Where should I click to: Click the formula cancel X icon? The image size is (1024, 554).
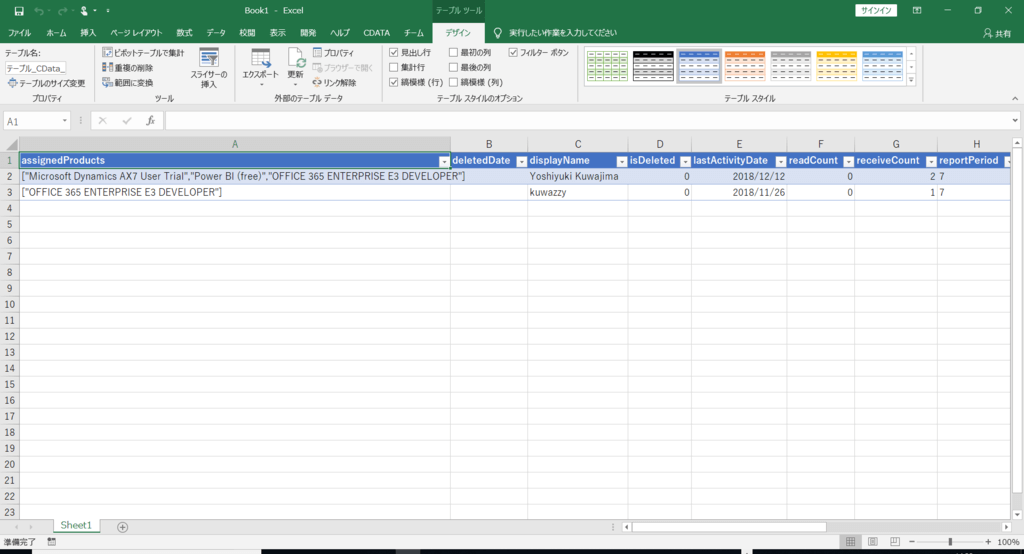pyautogui.click(x=103, y=121)
